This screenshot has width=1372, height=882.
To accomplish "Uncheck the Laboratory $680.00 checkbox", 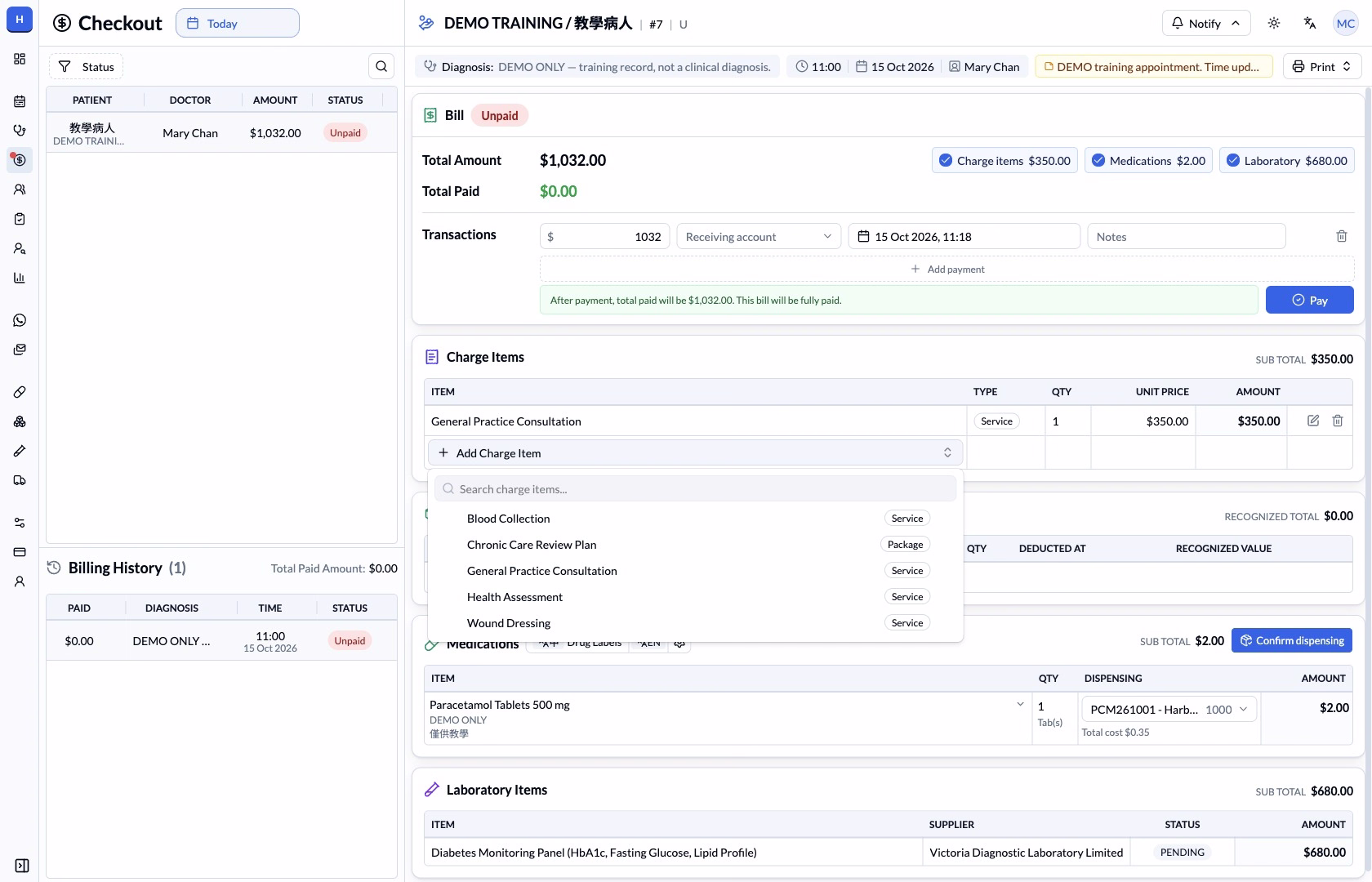I will pyautogui.click(x=1233, y=160).
